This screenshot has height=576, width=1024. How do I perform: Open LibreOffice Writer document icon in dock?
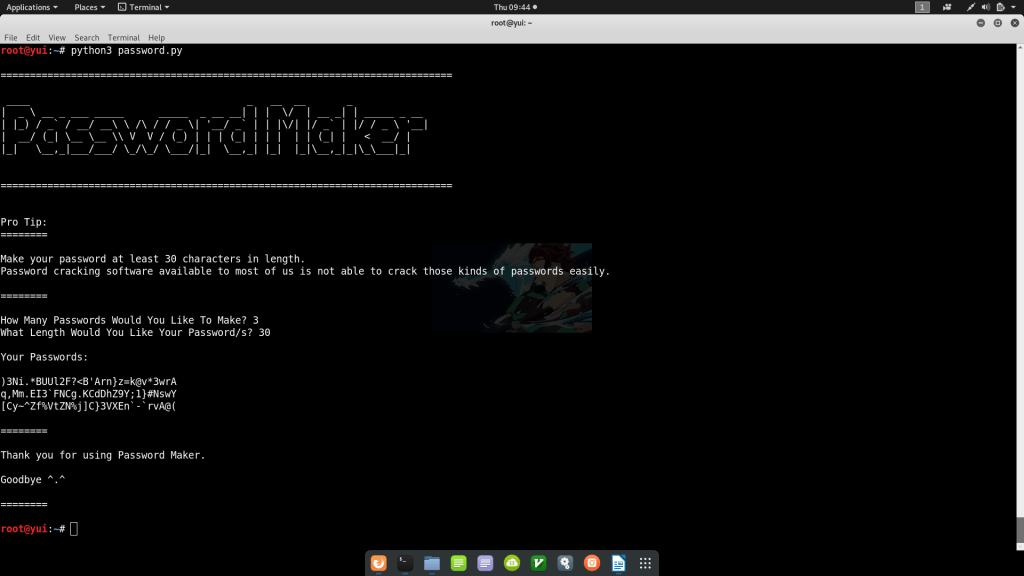point(618,563)
